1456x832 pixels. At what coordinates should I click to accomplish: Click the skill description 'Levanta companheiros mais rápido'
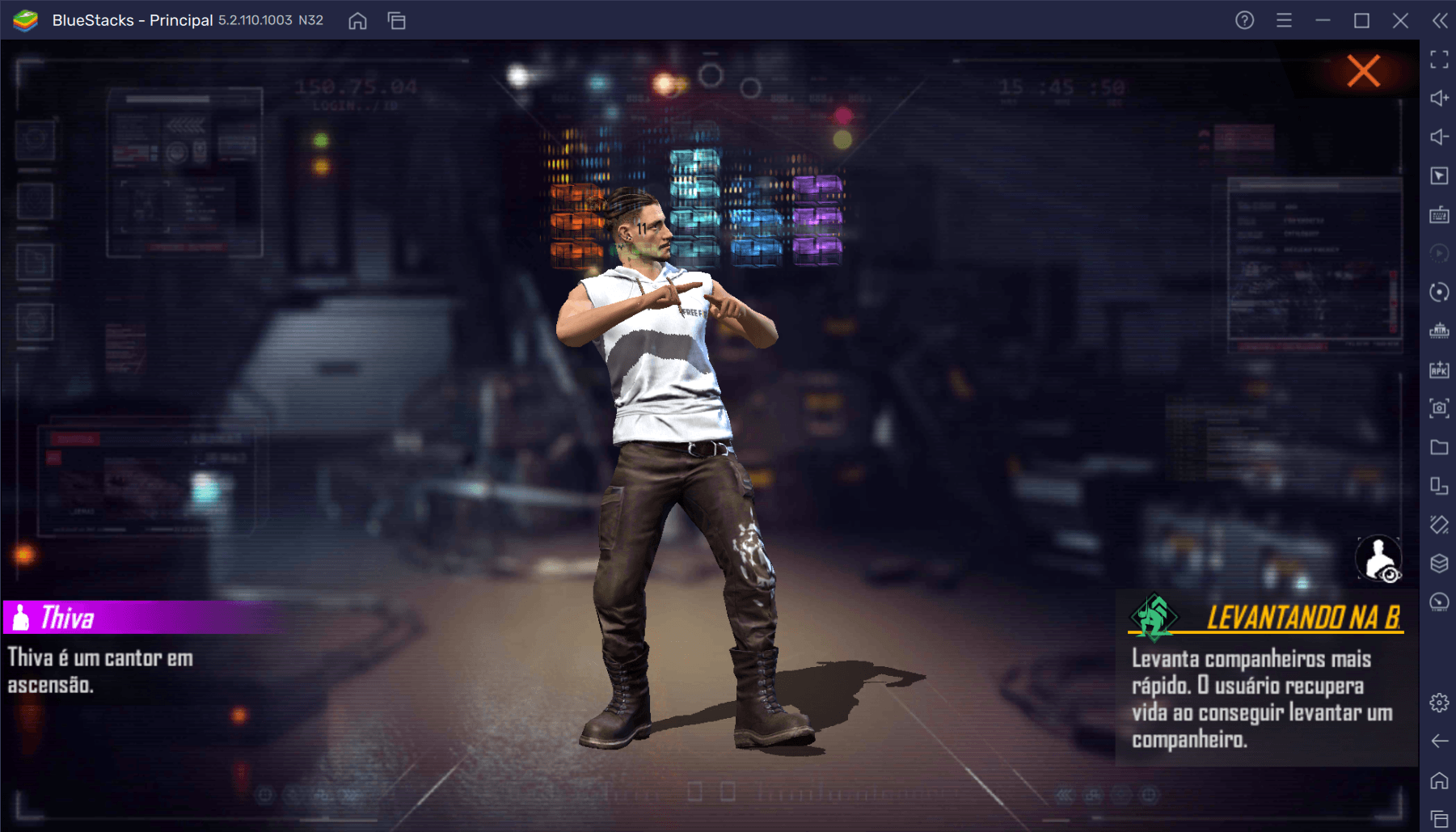click(x=1251, y=672)
